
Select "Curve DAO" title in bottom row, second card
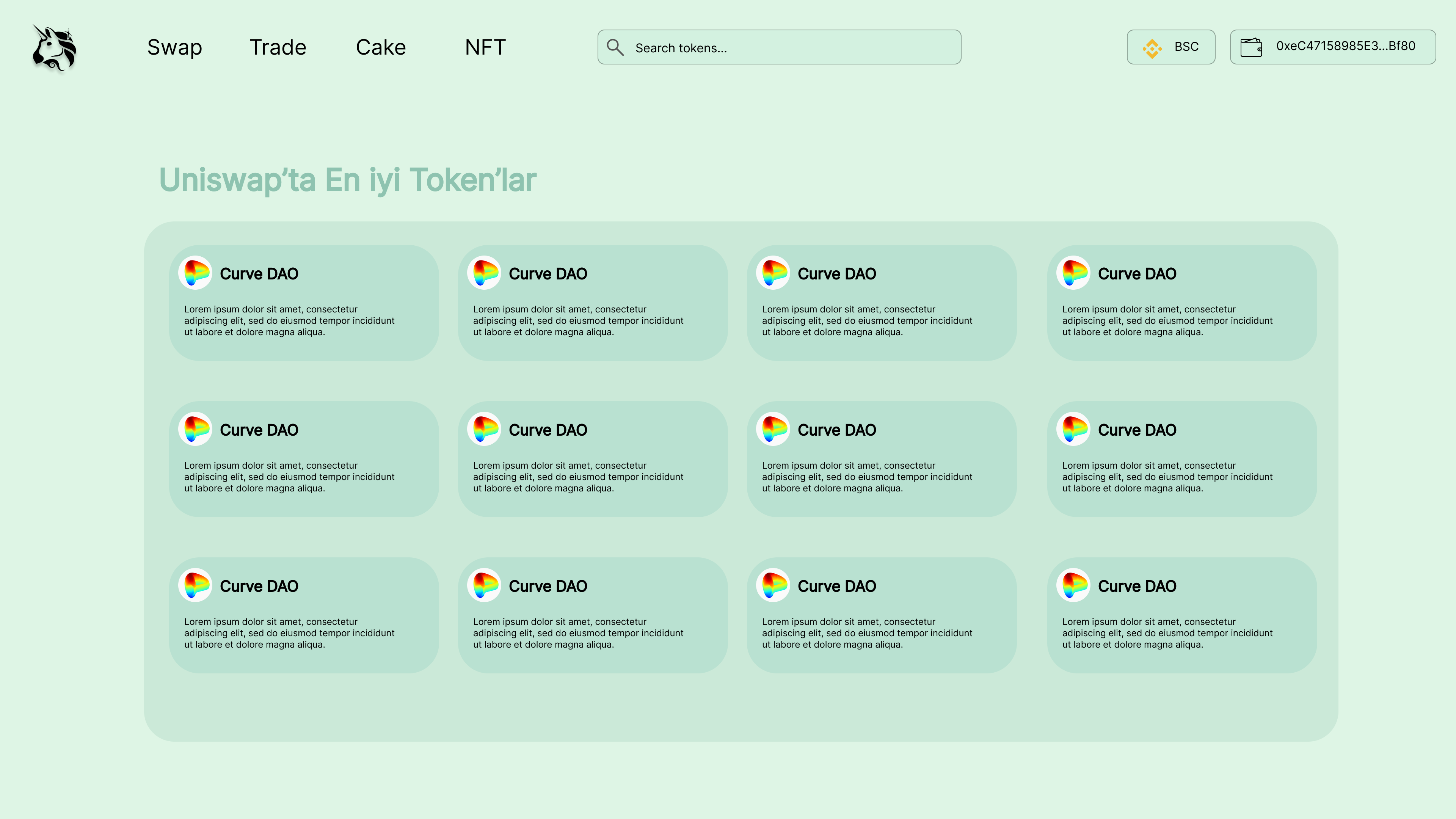[548, 586]
